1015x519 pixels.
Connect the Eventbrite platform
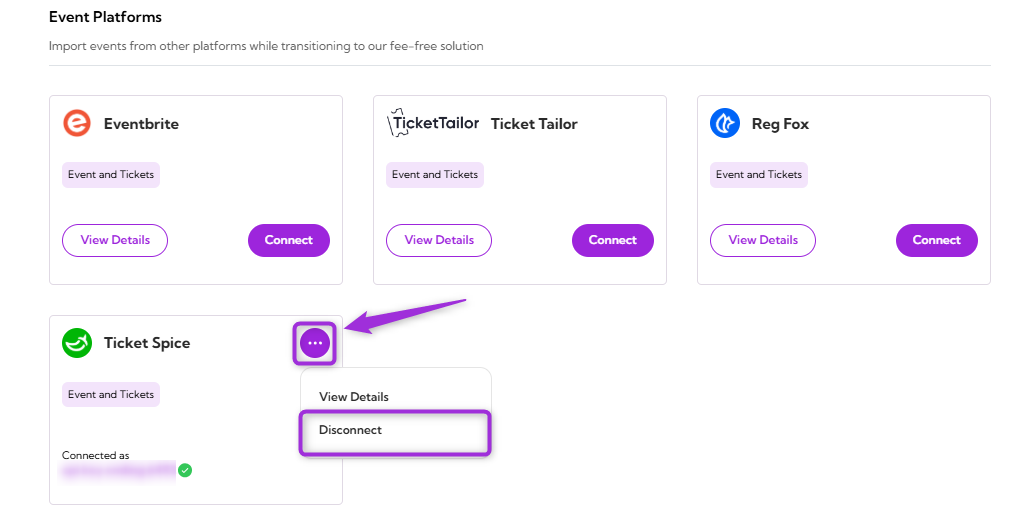(288, 240)
